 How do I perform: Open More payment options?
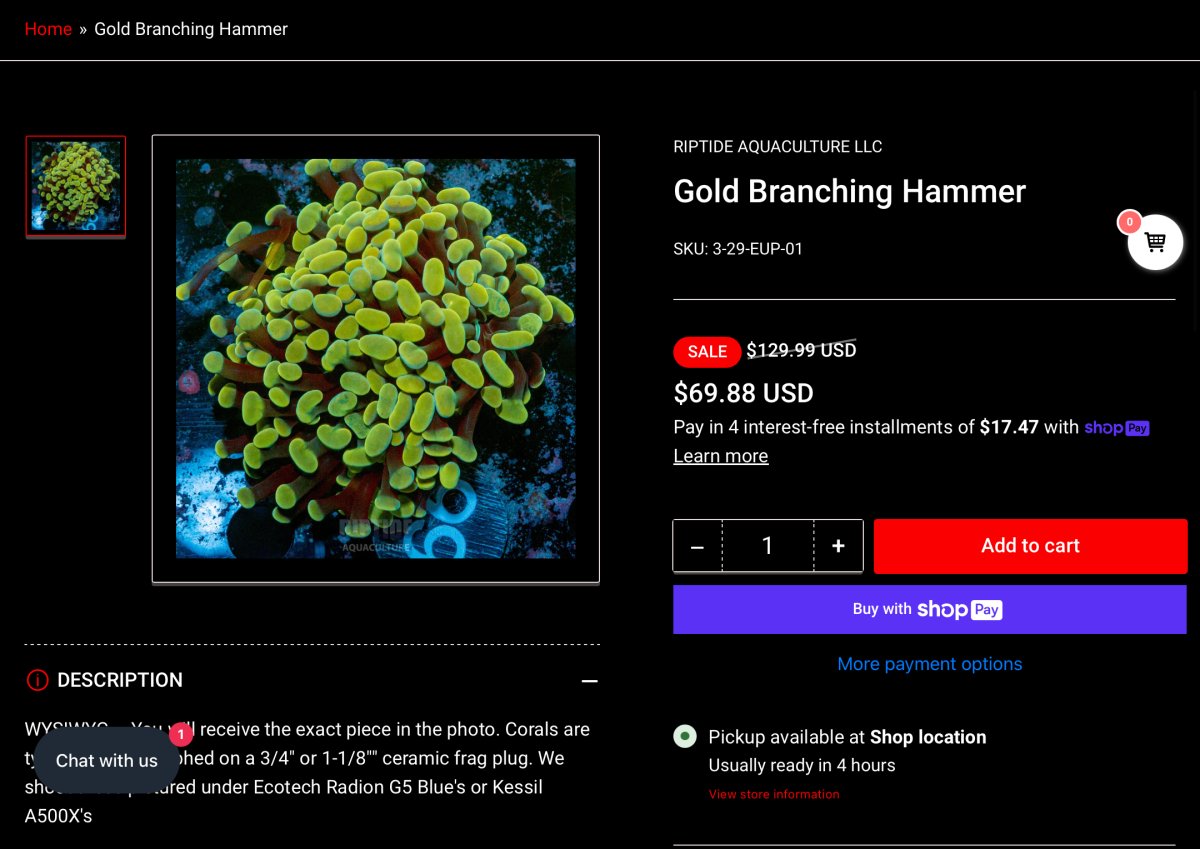click(x=929, y=663)
